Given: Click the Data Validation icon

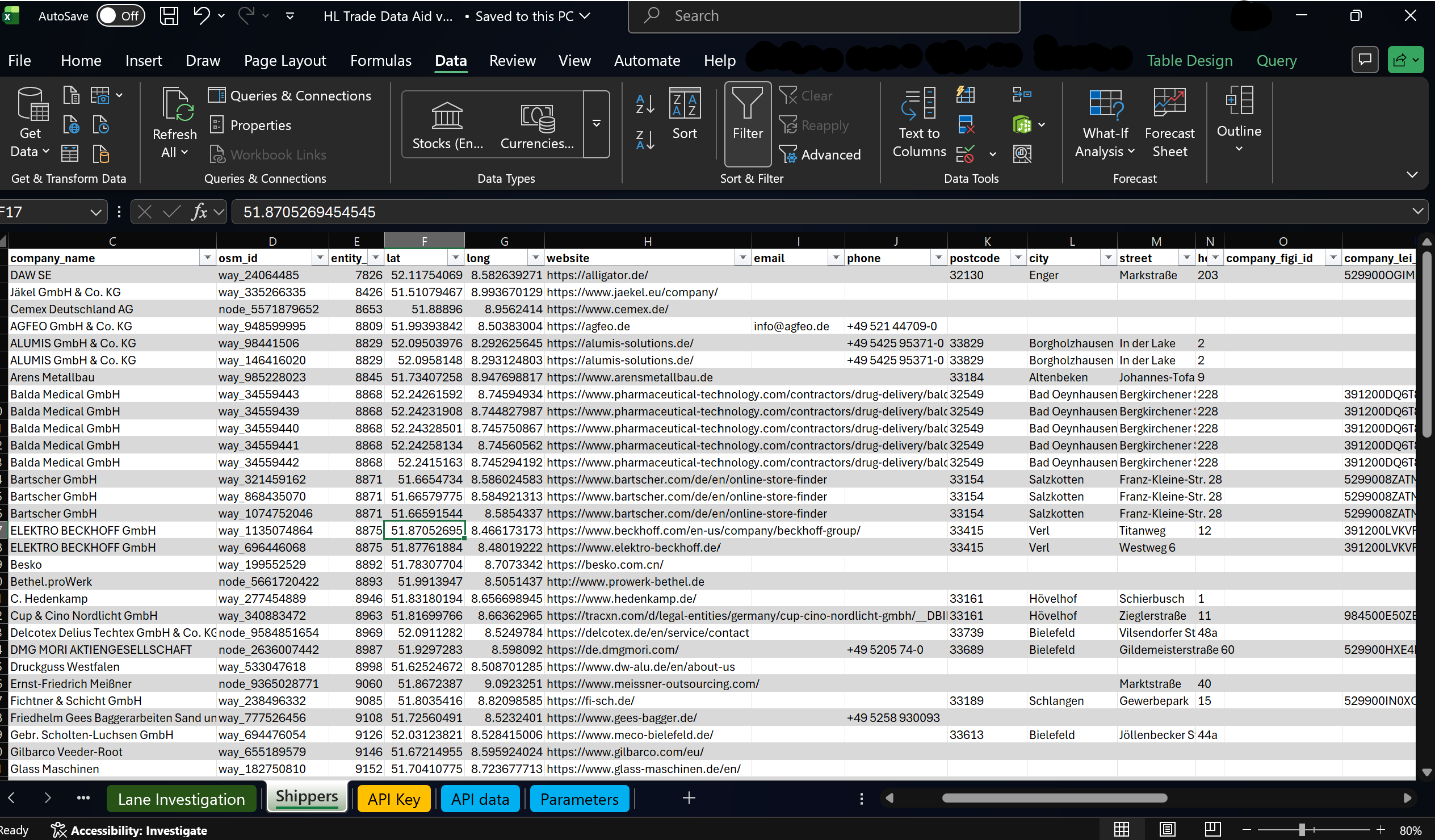Looking at the screenshot, I should click(x=965, y=154).
